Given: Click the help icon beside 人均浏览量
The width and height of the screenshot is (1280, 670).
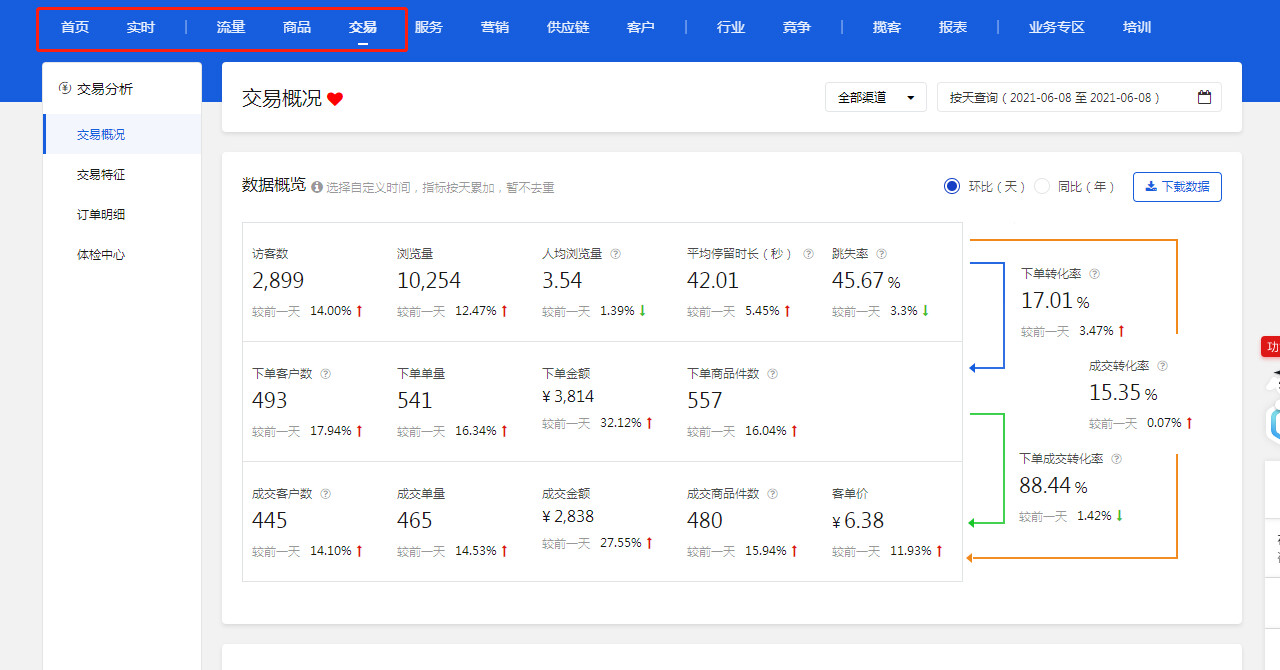Looking at the screenshot, I should coord(615,254).
